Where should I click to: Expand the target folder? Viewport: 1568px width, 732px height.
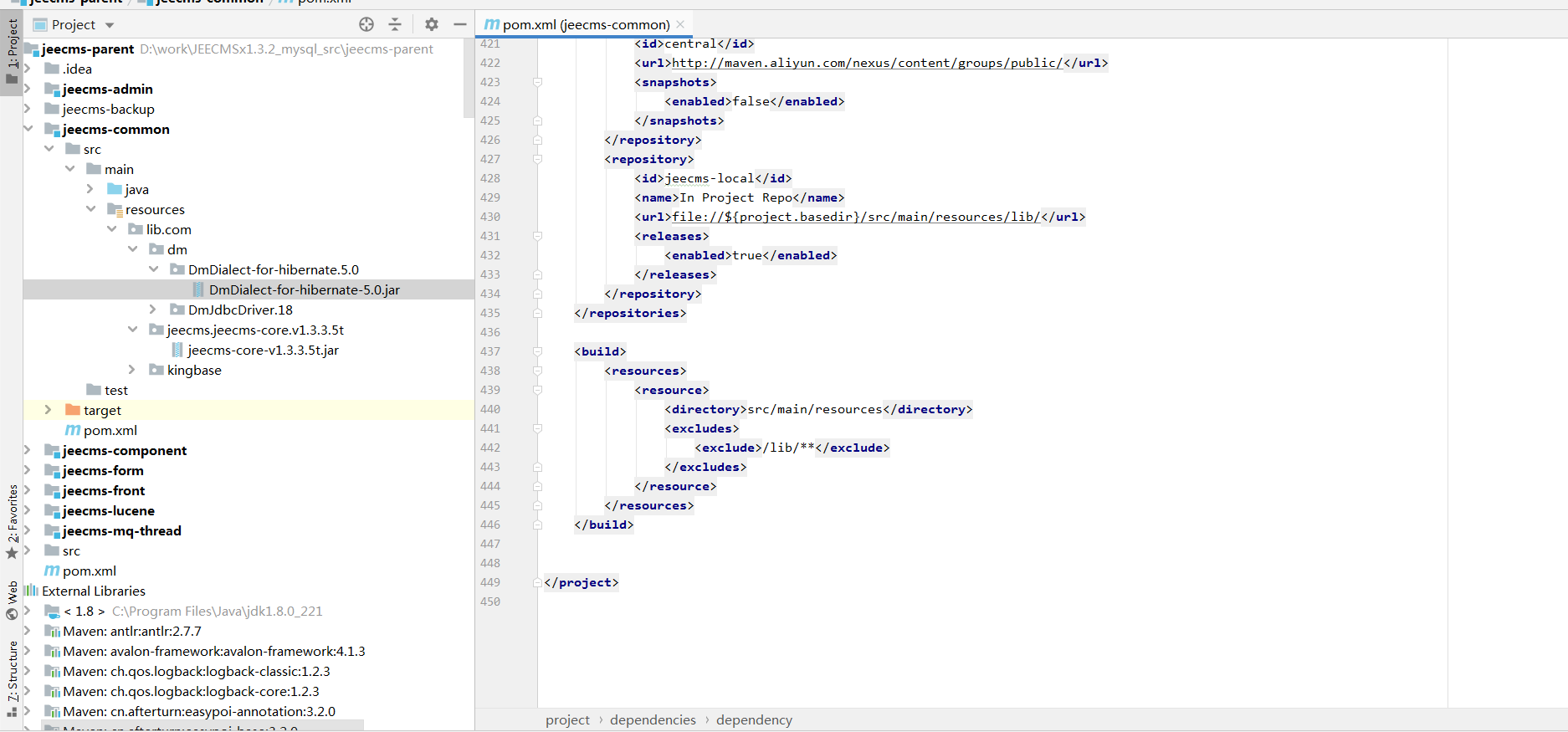[x=48, y=410]
